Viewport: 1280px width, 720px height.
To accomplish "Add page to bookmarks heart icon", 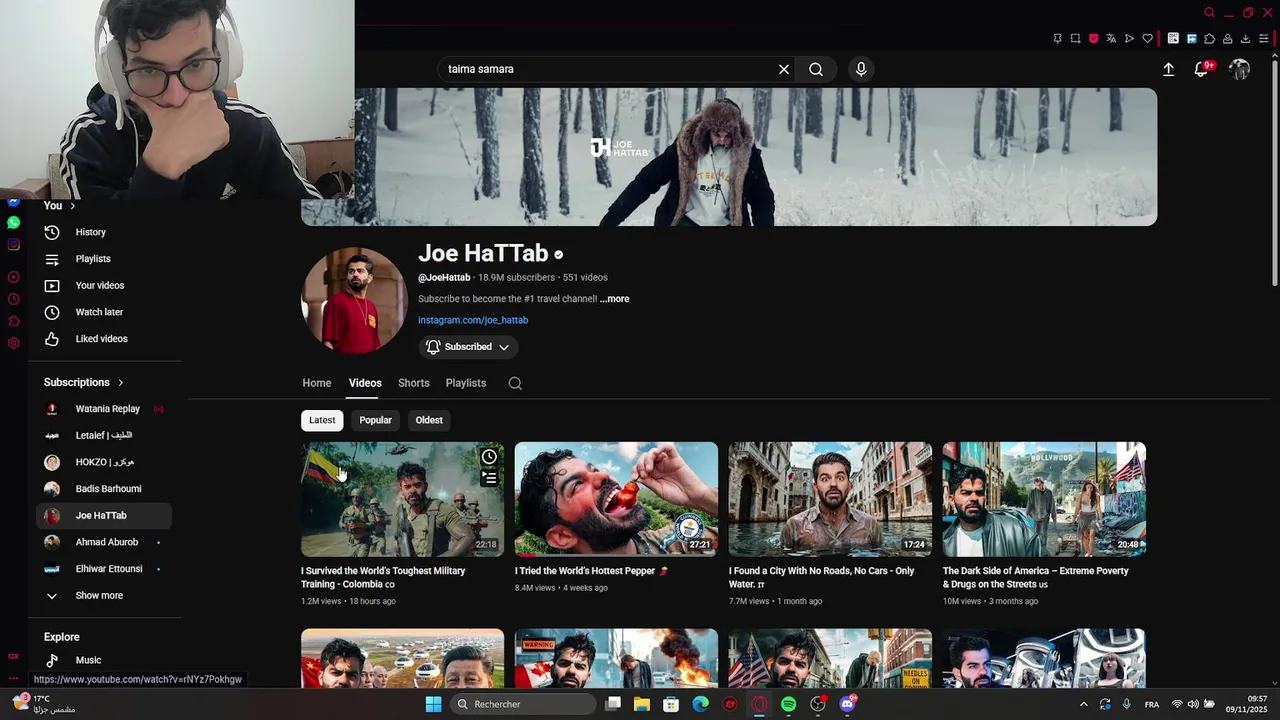I will pos(1147,39).
